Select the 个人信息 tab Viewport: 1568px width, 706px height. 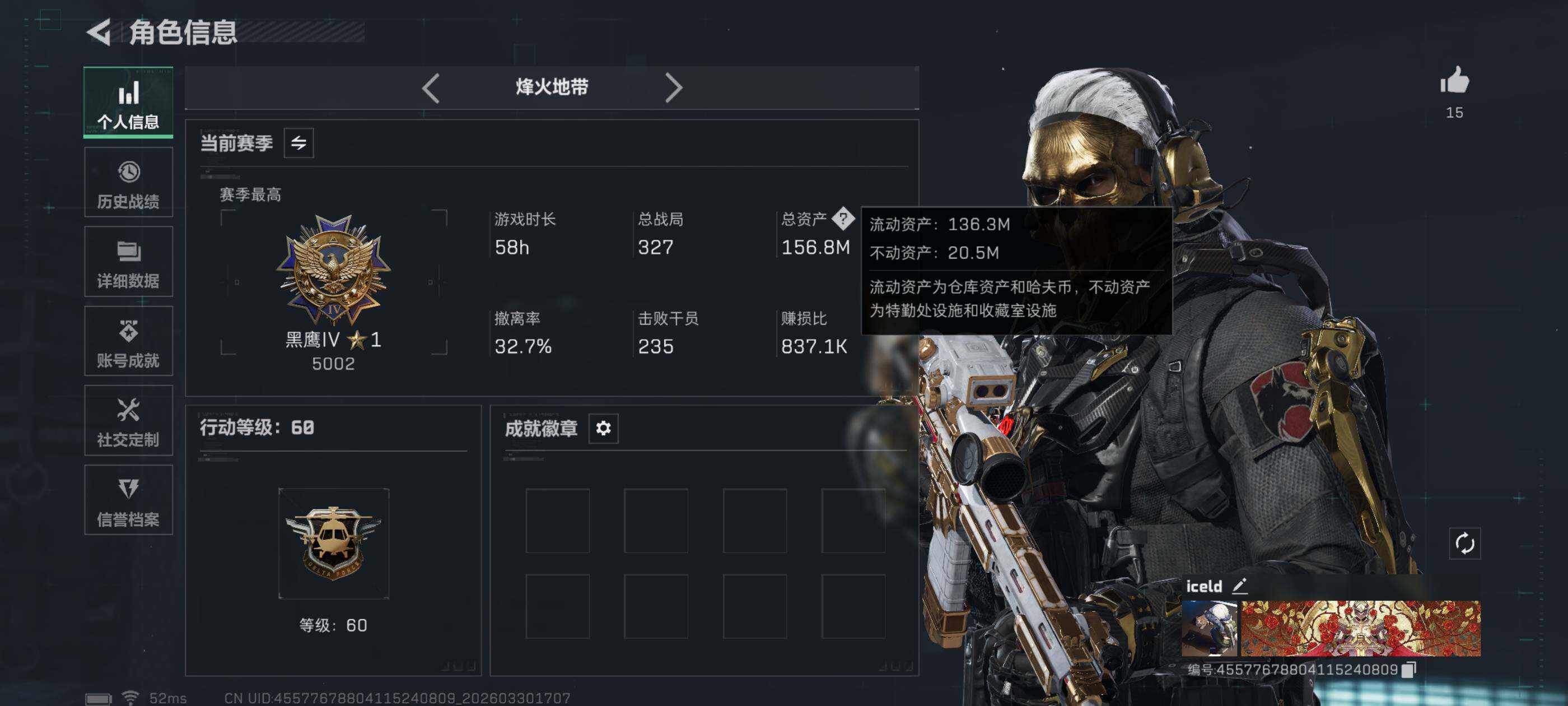pyautogui.click(x=128, y=103)
